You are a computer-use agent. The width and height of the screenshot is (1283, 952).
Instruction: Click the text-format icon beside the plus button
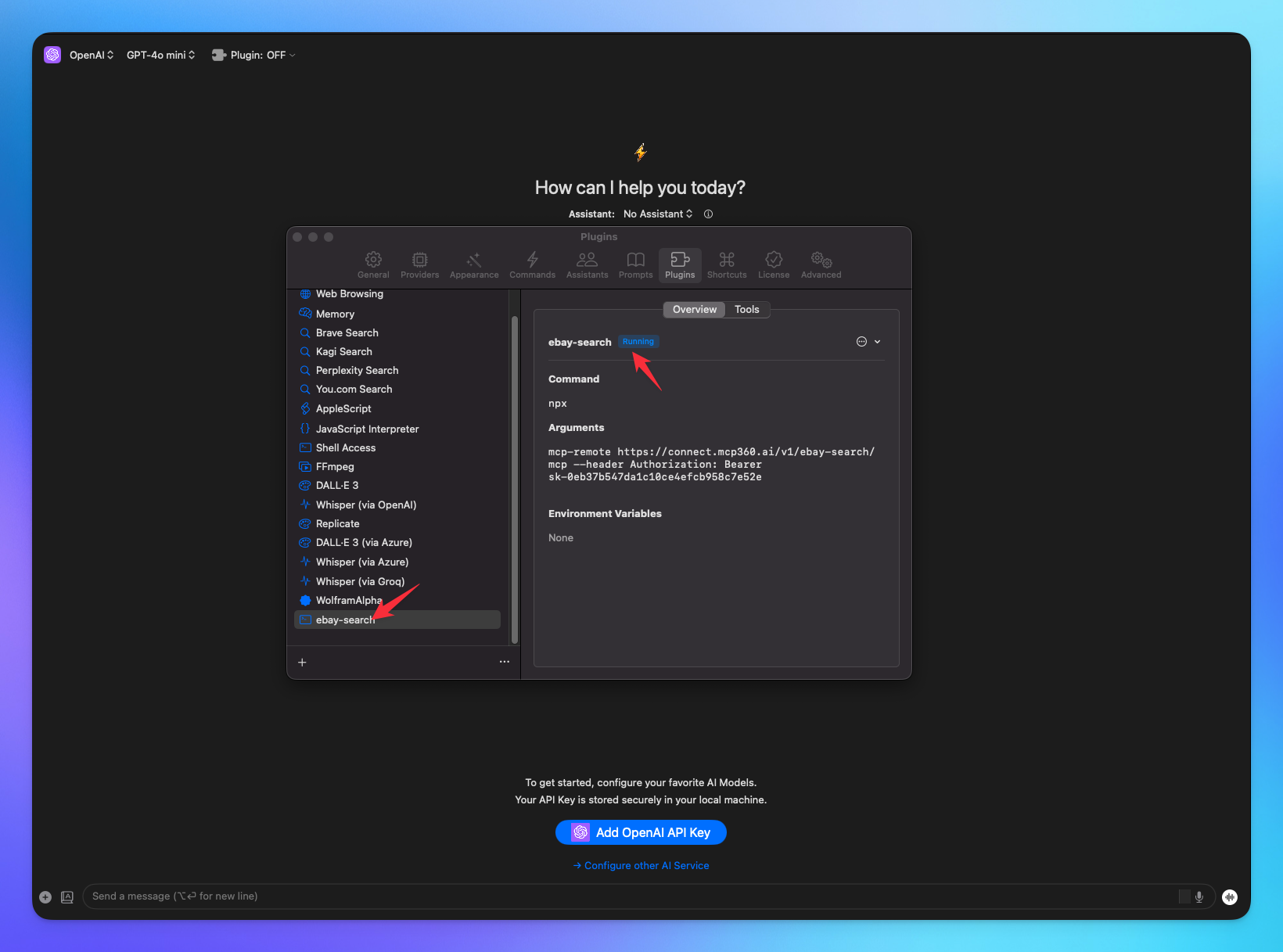(x=67, y=897)
